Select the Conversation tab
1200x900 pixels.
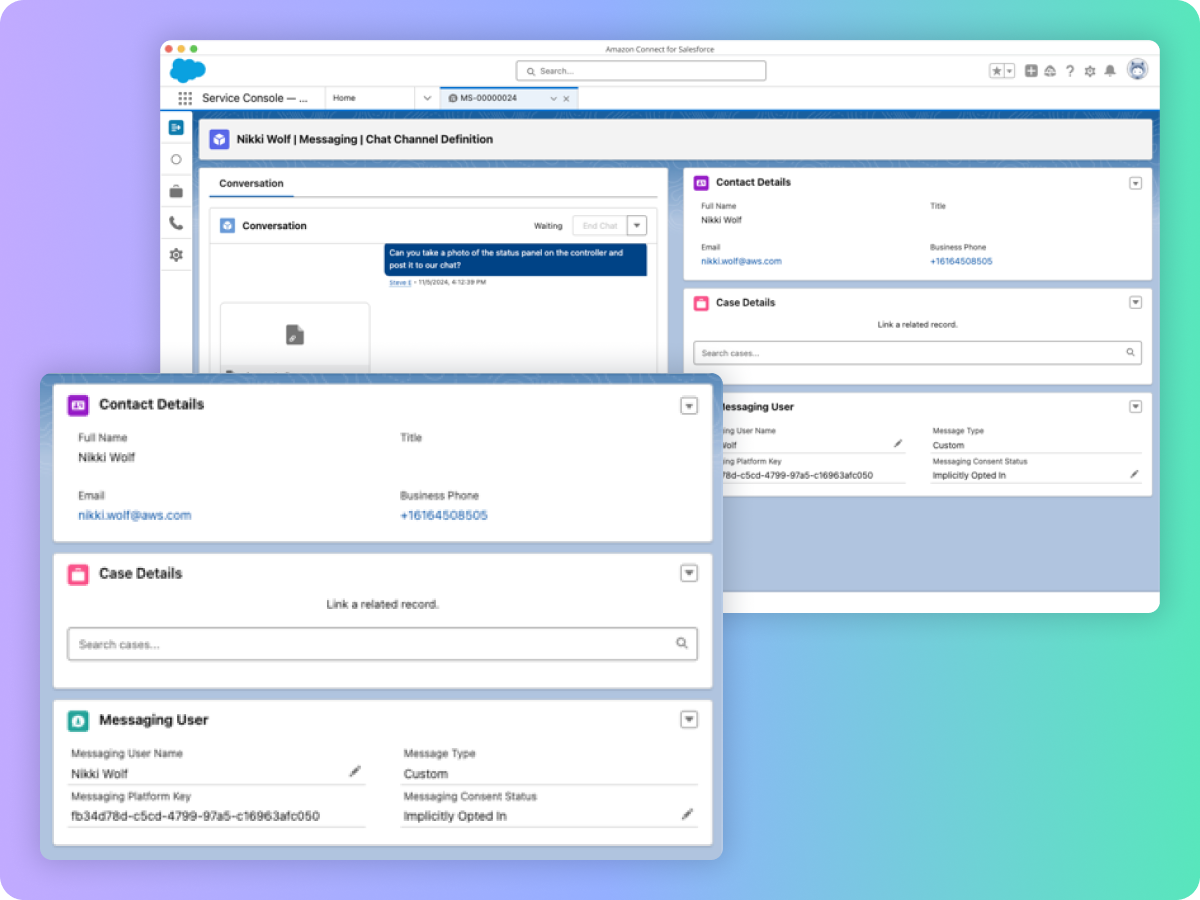(x=251, y=183)
